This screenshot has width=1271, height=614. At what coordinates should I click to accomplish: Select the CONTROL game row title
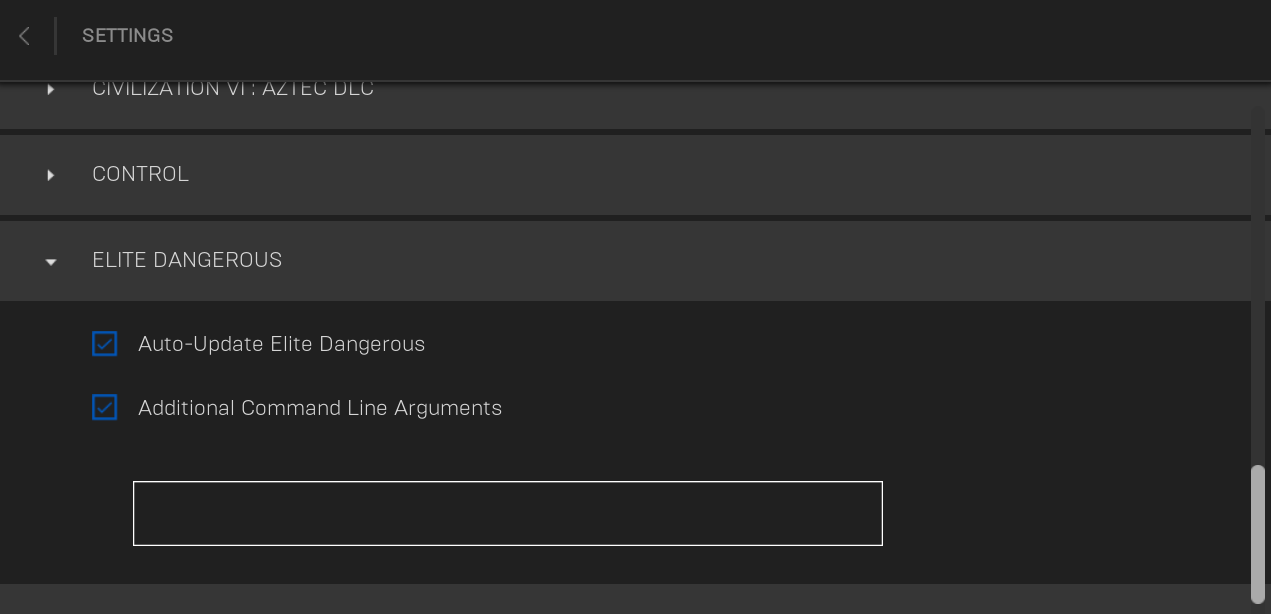tap(140, 174)
